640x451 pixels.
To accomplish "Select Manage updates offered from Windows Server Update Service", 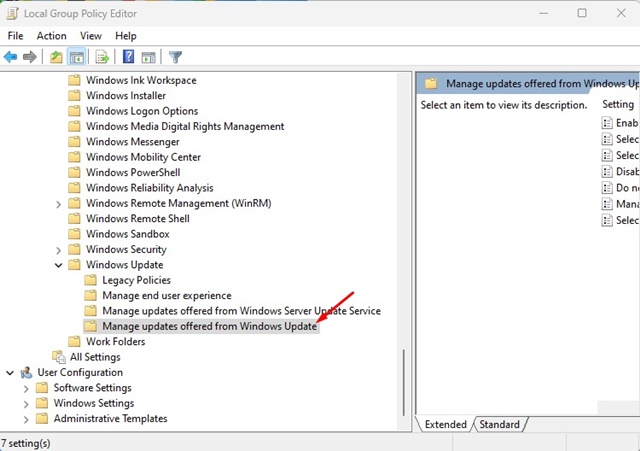I will 242,311.
